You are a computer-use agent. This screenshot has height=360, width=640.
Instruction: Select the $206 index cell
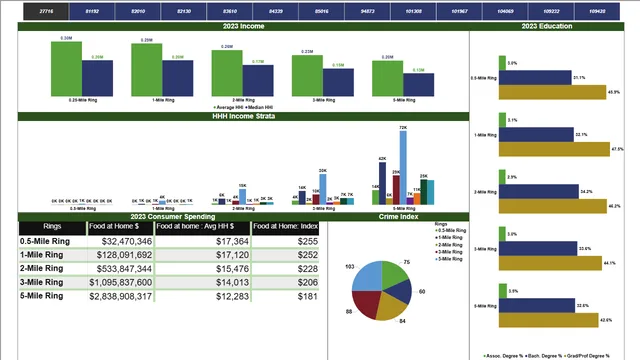pos(285,282)
